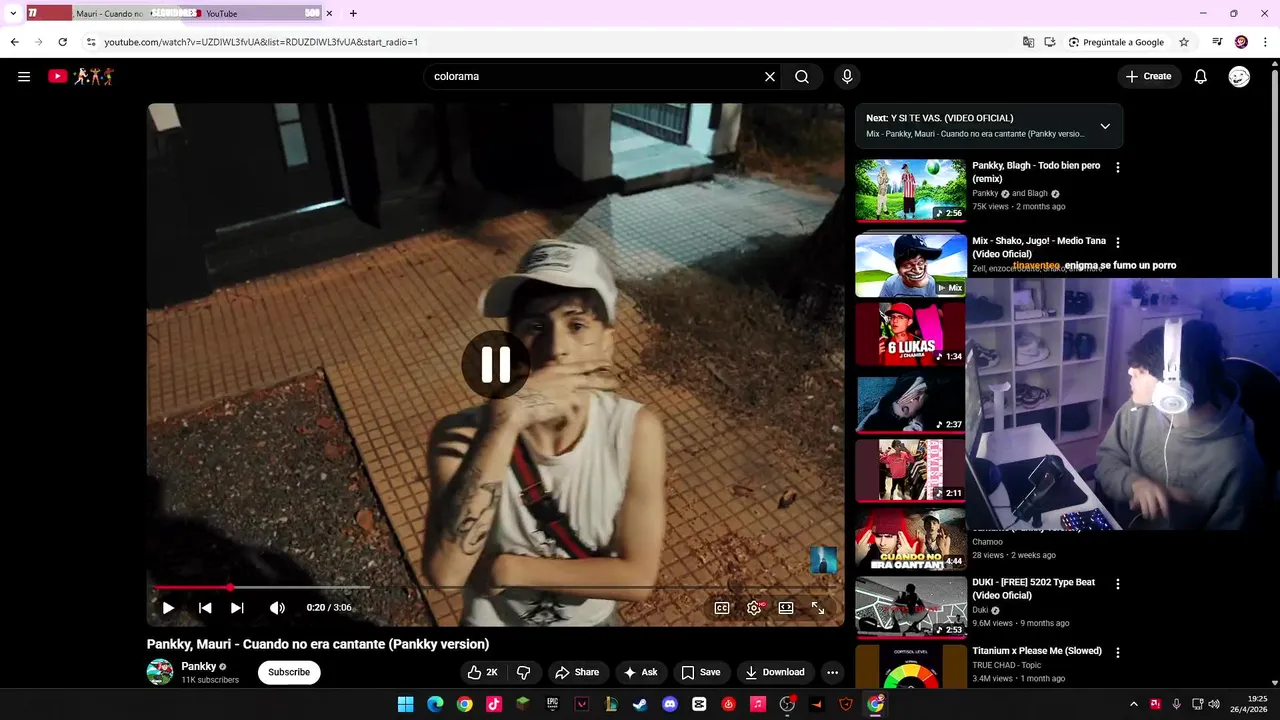Image resolution: width=1280 pixels, height=720 pixels.
Task: Share the Pankky video
Action: click(x=577, y=672)
